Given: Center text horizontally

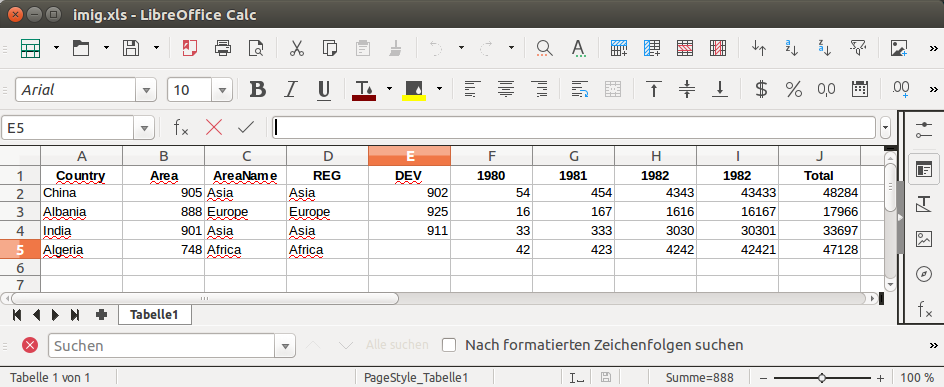Looking at the screenshot, I should point(506,90).
